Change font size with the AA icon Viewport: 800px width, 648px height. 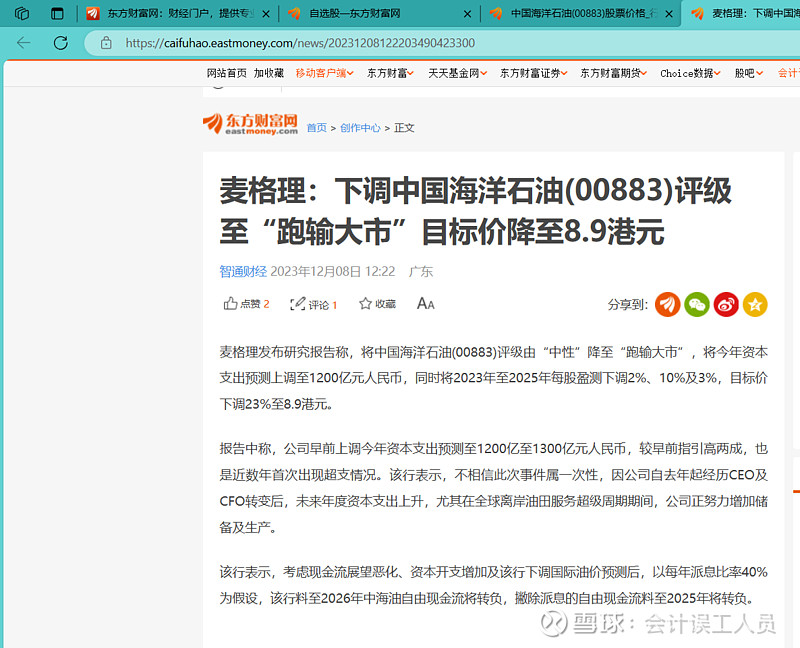point(426,304)
